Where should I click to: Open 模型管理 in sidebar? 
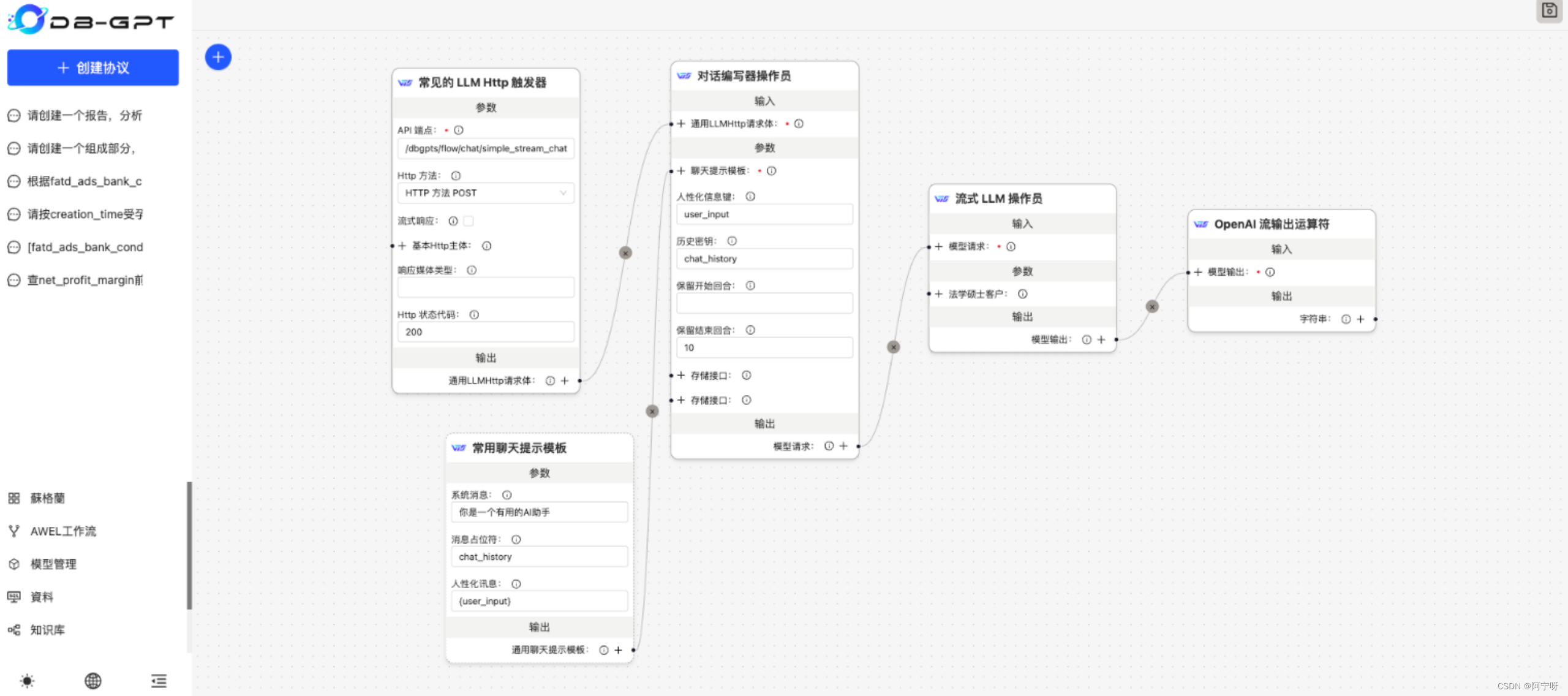(53, 564)
